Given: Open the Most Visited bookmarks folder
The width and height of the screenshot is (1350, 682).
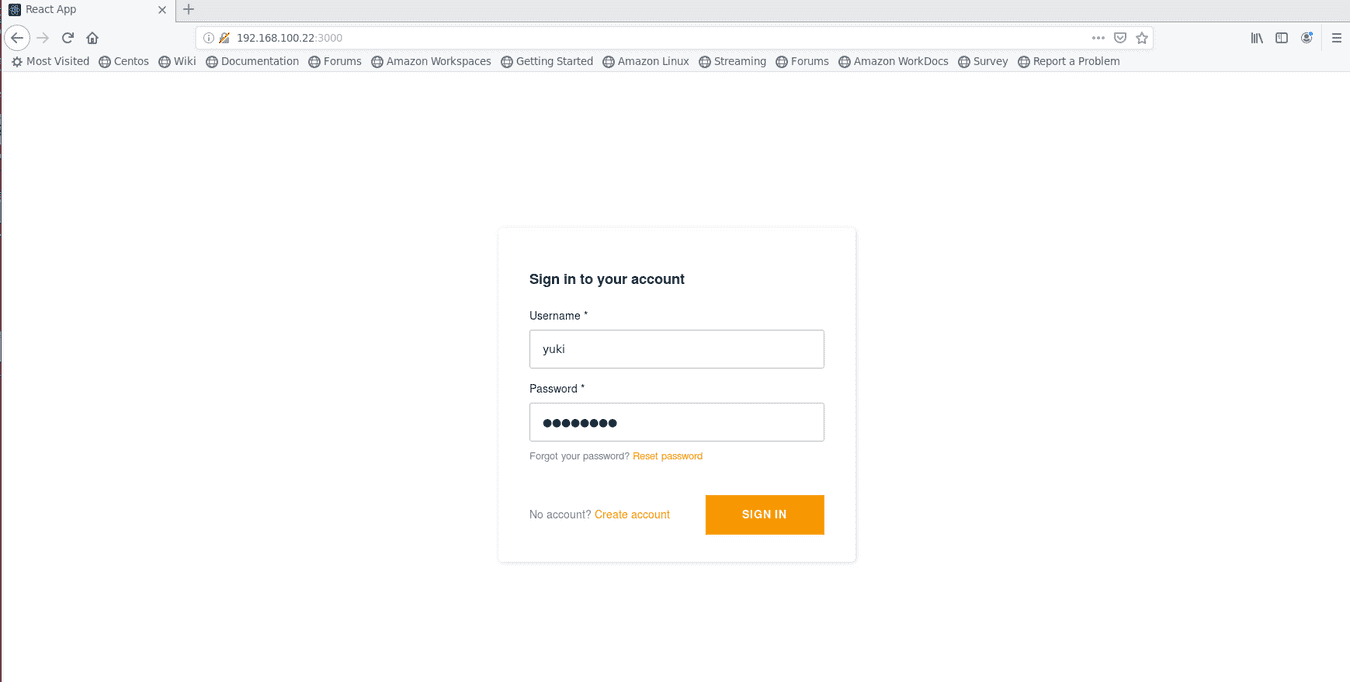Looking at the screenshot, I should pos(50,61).
